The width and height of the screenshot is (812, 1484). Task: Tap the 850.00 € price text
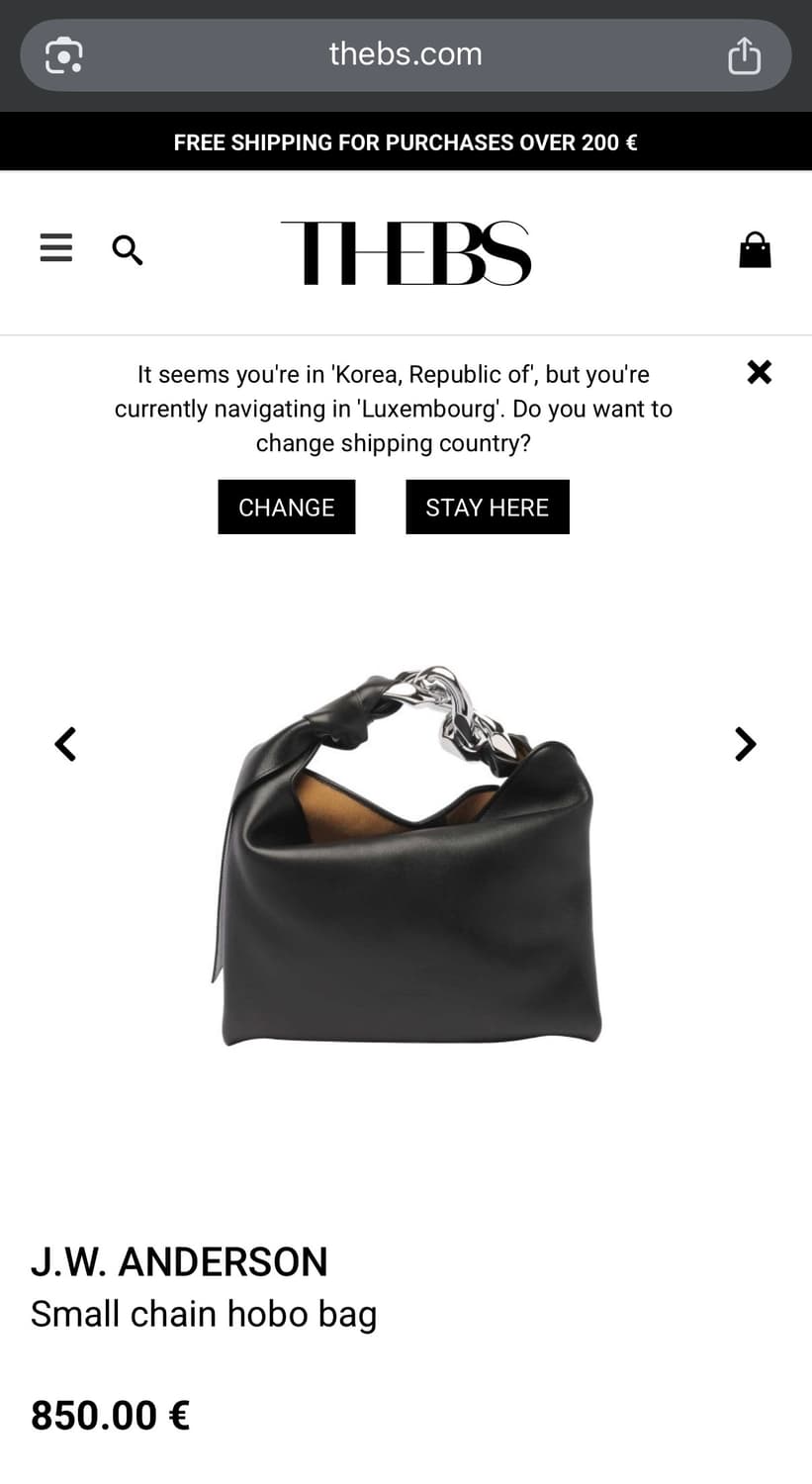pyautogui.click(x=110, y=1415)
